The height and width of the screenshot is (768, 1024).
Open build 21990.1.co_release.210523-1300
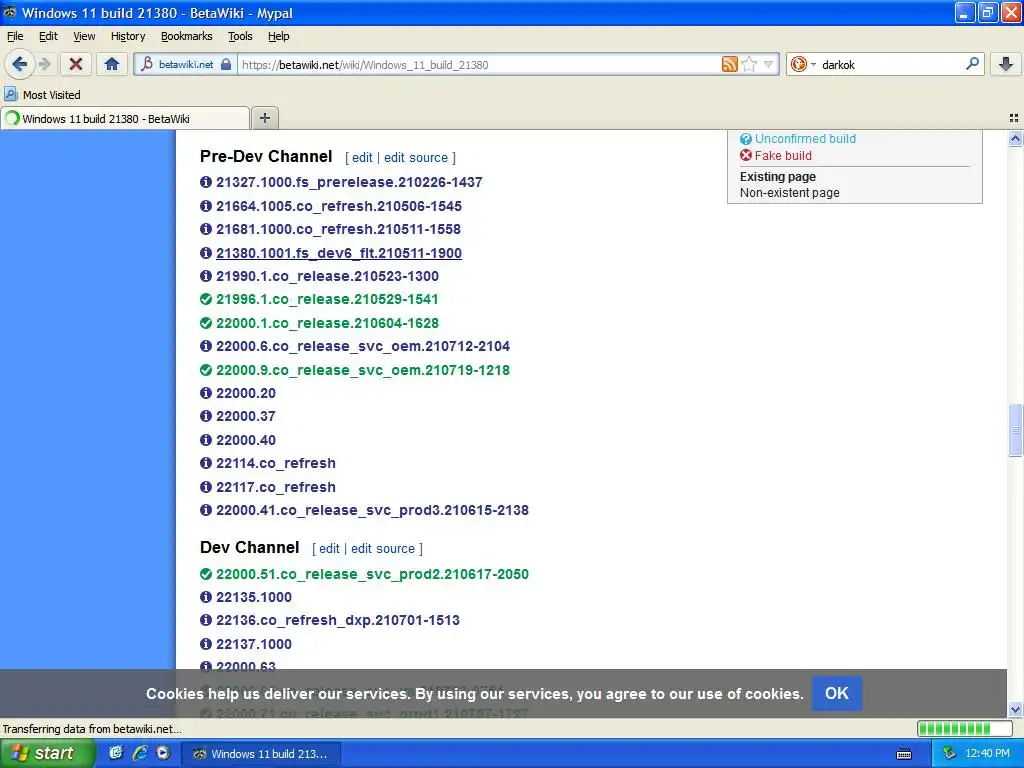click(327, 276)
